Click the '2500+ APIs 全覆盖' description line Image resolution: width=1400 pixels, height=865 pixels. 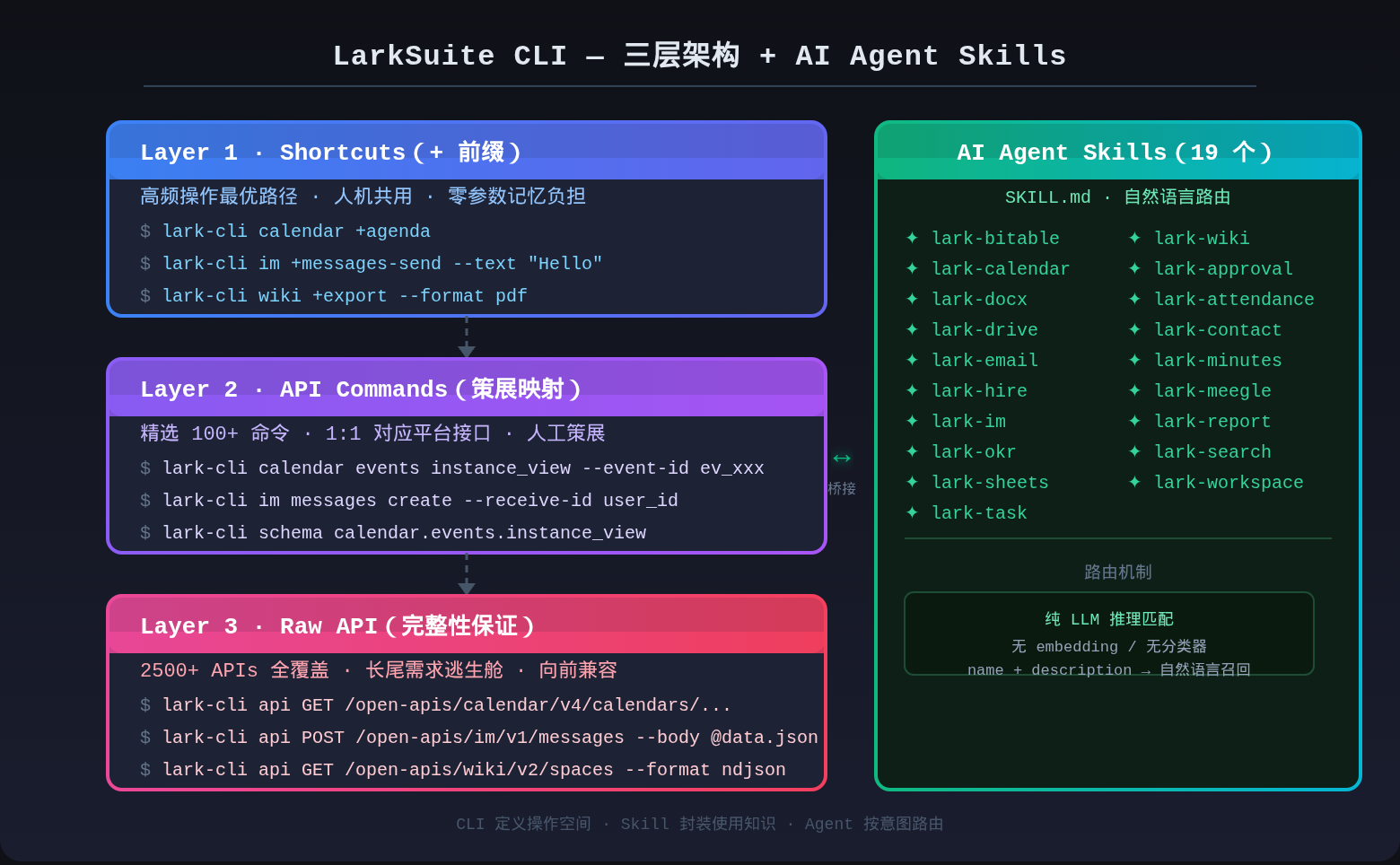(379, 670)
